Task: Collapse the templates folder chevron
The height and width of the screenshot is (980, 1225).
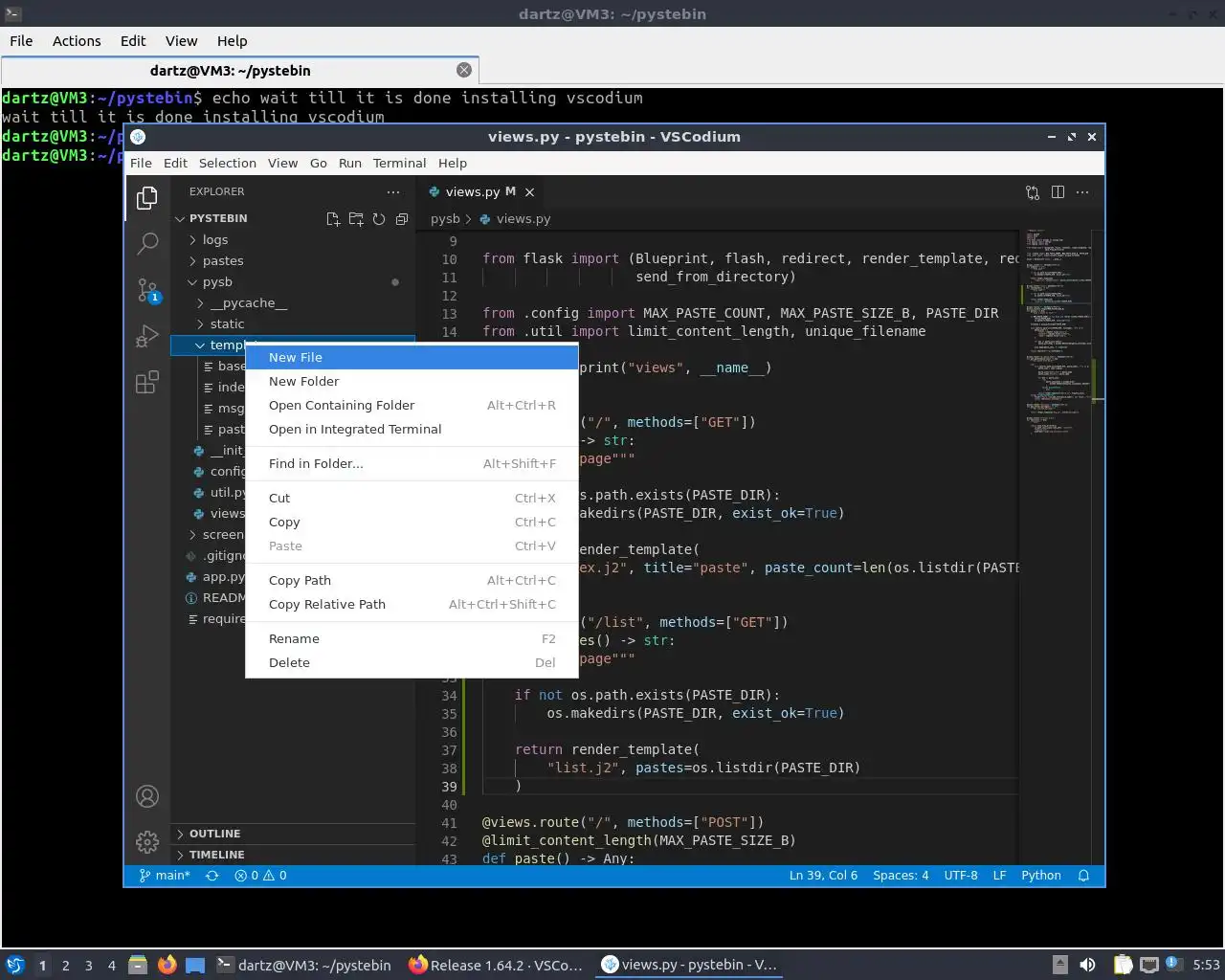Action: tap(200, 345)
